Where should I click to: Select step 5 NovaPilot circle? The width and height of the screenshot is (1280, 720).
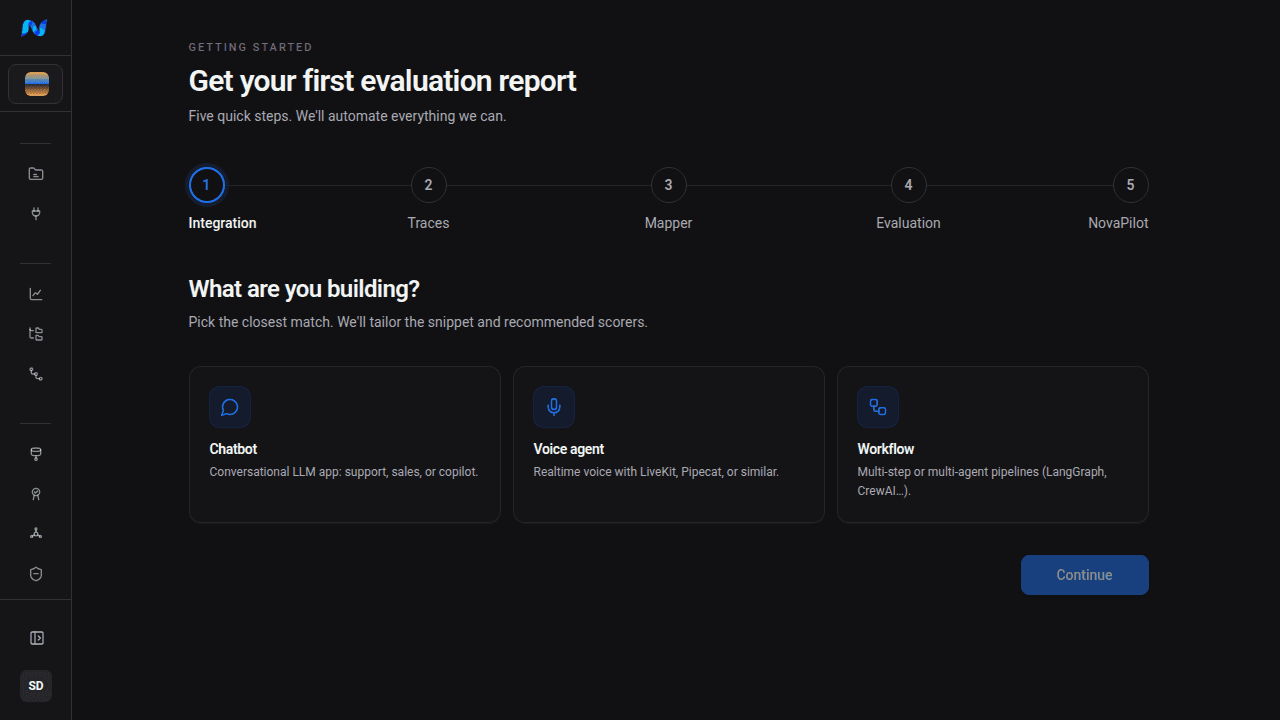(1130, 185)
